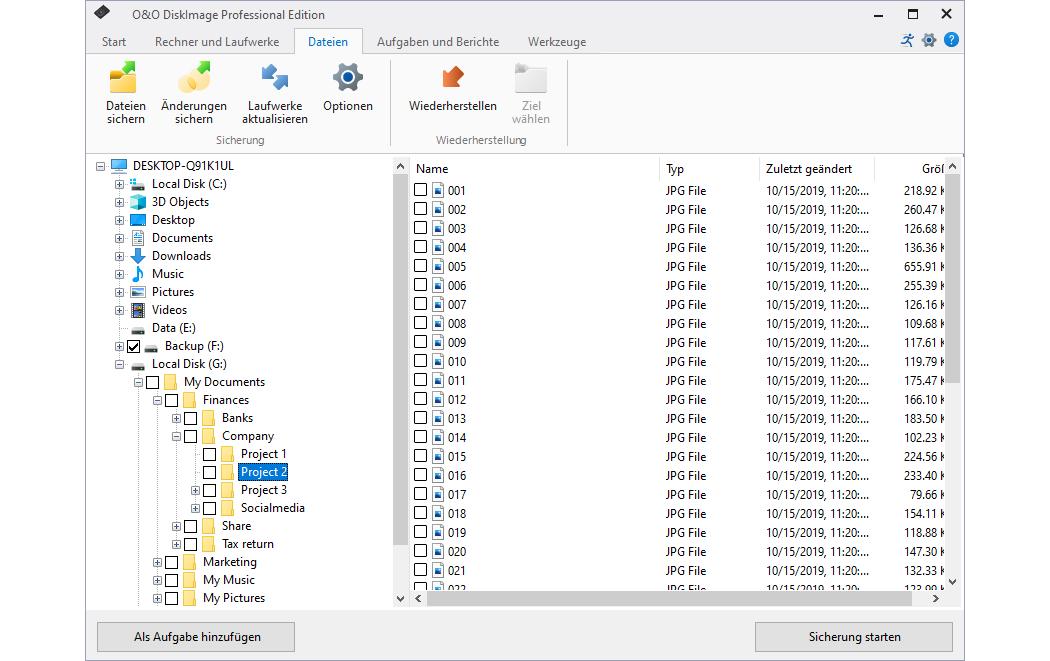Tick the checkbox for file 005
The image size is (1050, 661).
coord(420,266)
